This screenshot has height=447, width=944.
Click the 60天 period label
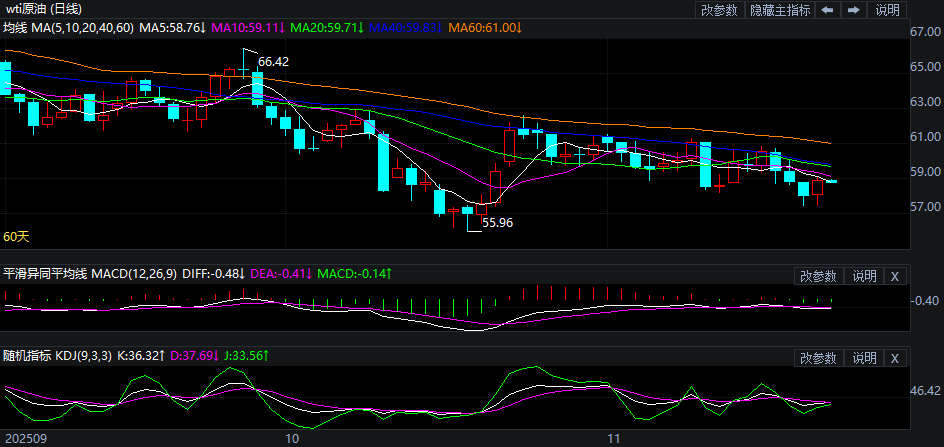(x=17, y=237)
